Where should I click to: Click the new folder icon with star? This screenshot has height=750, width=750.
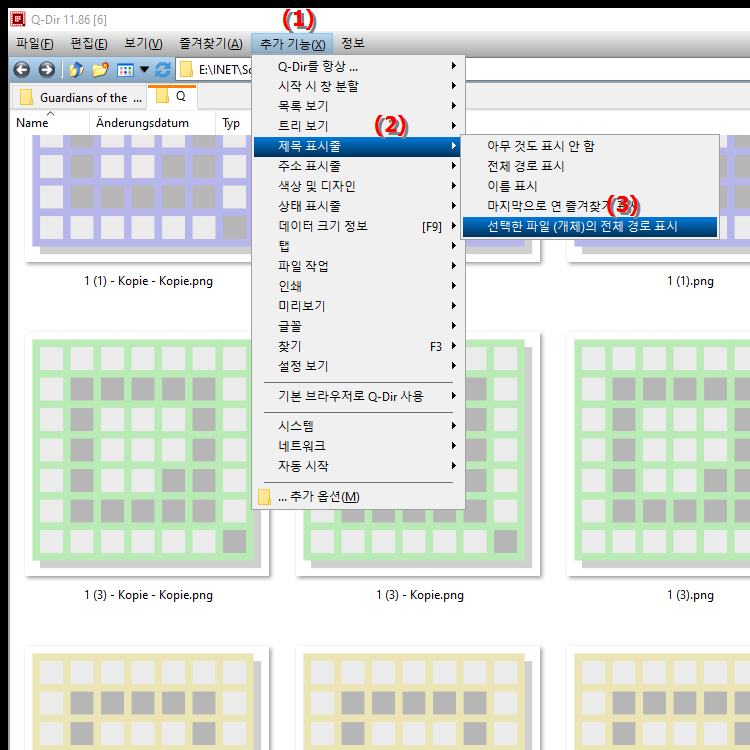pos(100,70)
